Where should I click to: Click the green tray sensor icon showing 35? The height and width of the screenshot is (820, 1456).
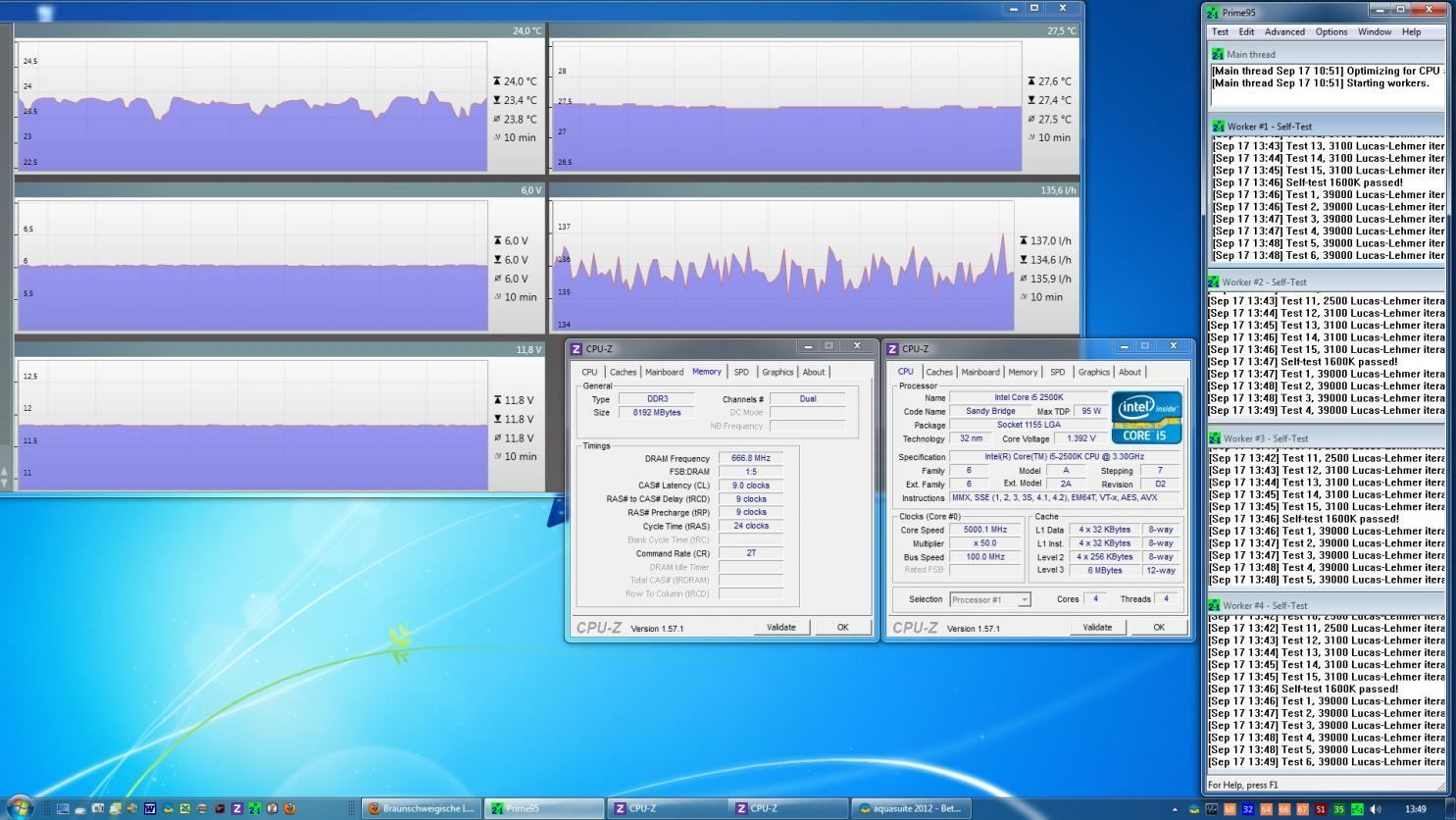point(1338,809)
